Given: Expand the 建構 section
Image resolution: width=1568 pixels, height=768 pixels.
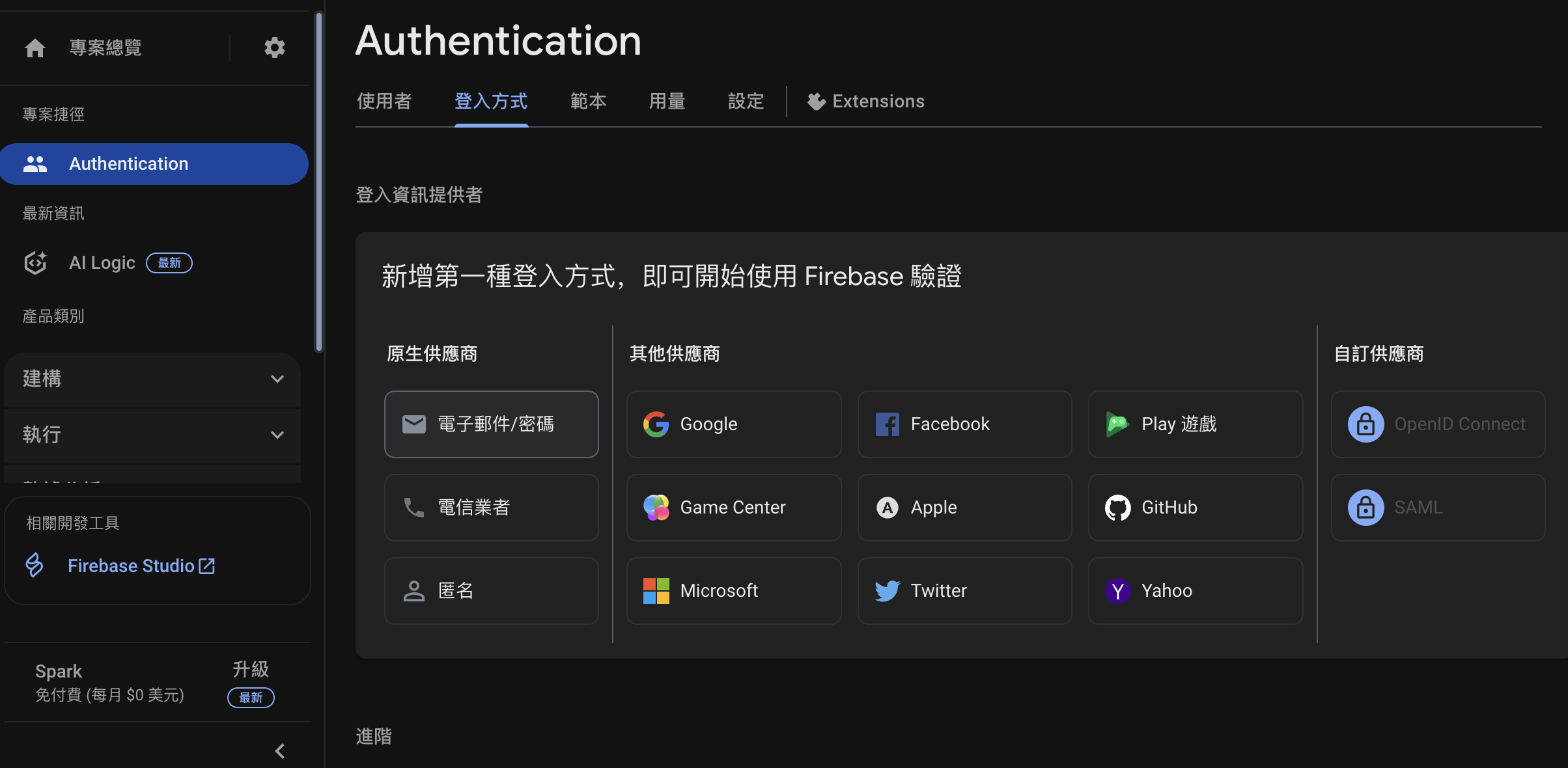Looking at the screenshot, I should 152,379.
